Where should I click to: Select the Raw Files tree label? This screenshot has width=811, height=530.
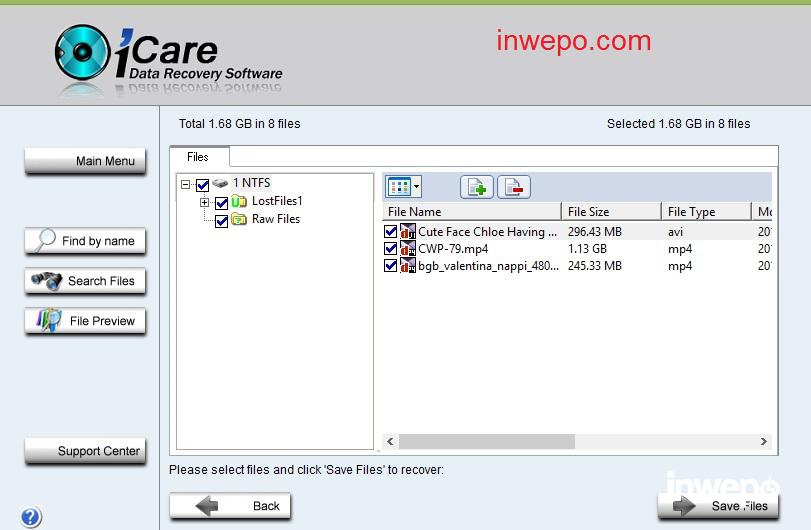click(276, 219)
